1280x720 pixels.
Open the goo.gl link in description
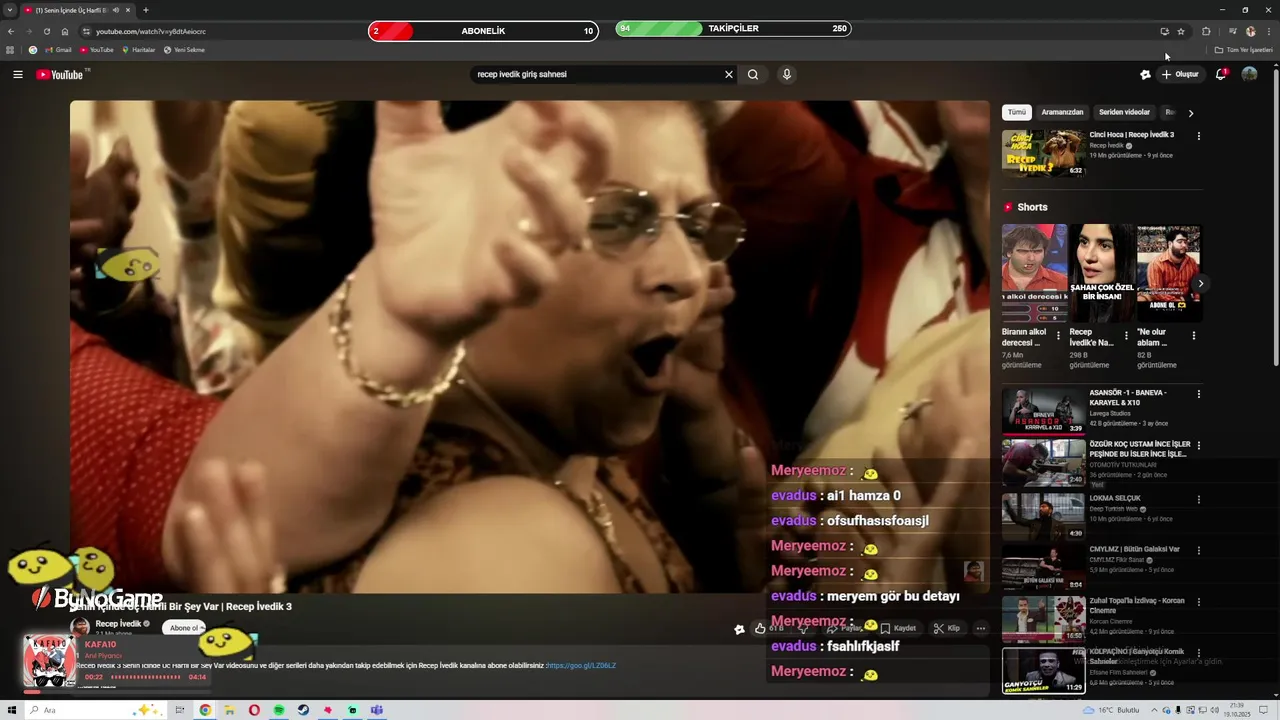(x=581, y=665)
